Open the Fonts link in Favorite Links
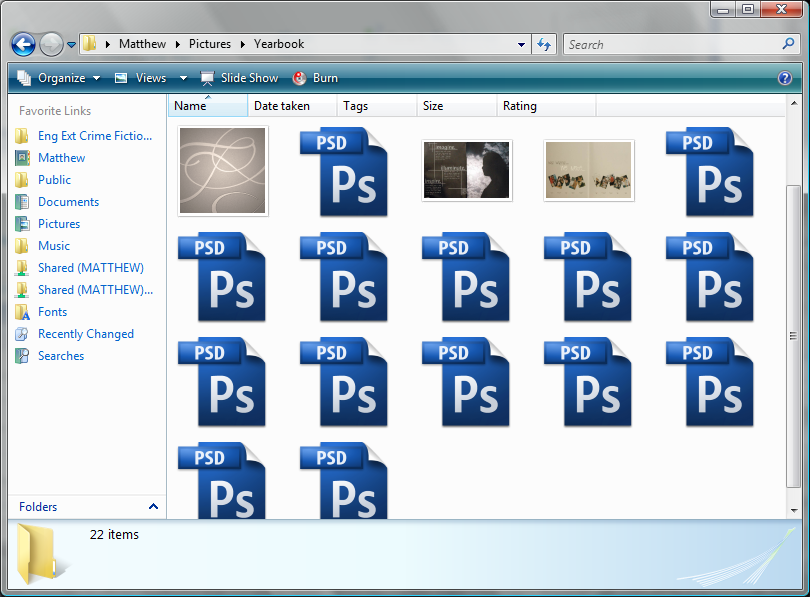Screen dimensions: 810x597 [x=52, y=312]
